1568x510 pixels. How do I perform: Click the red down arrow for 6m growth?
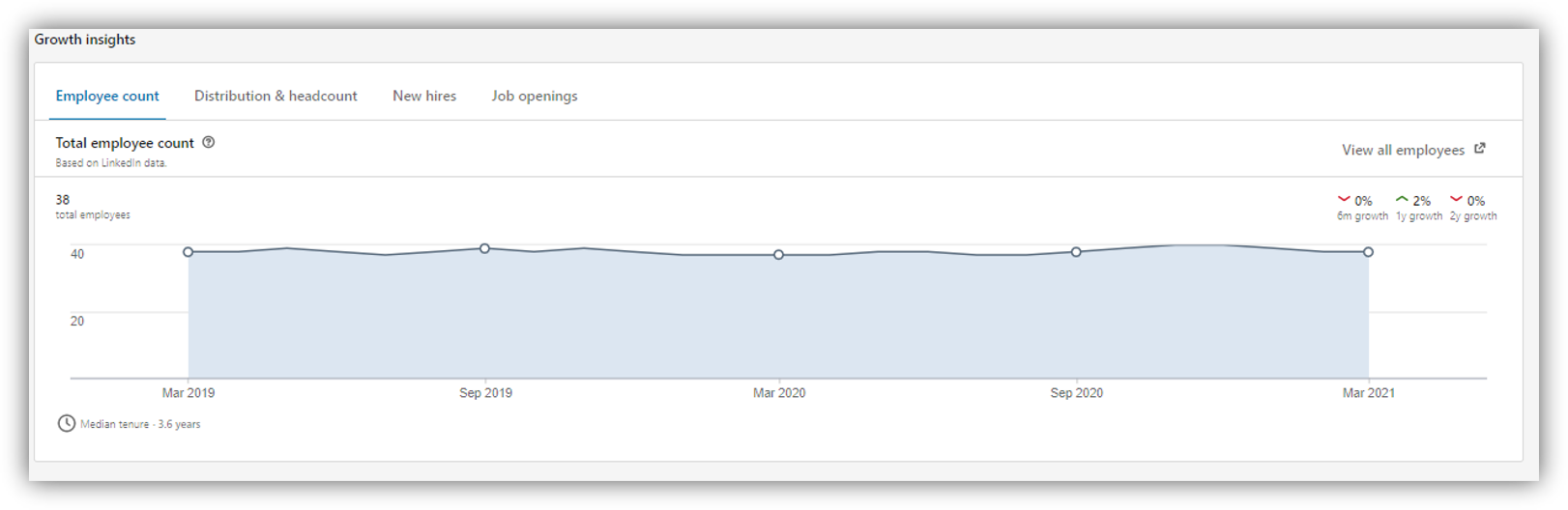1344,200
